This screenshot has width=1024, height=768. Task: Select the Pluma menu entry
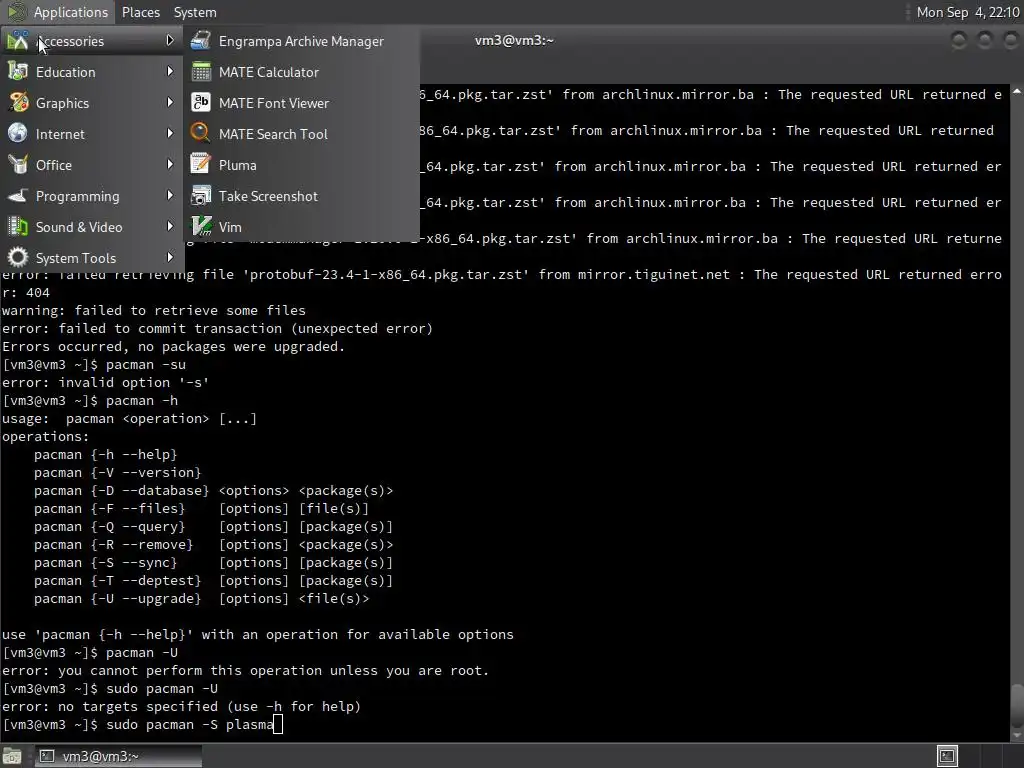pyautogui.click(x=301, y=165)
